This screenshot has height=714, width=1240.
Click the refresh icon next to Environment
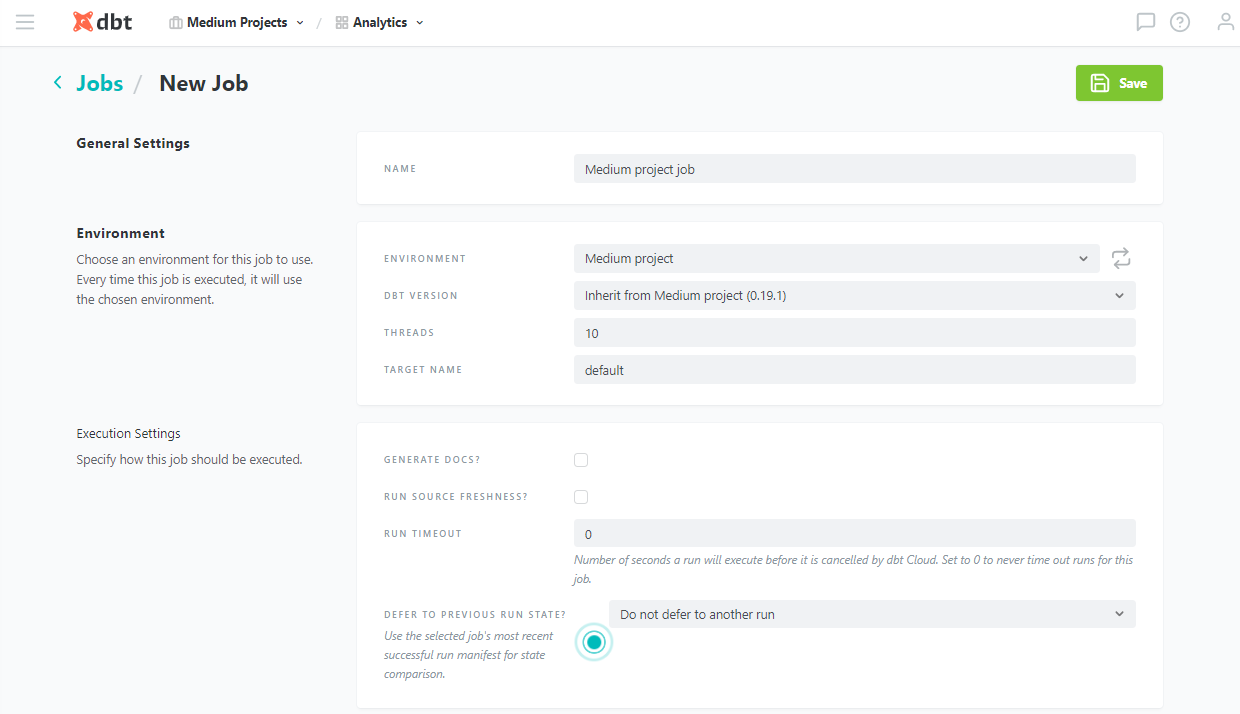point(1121,259)
